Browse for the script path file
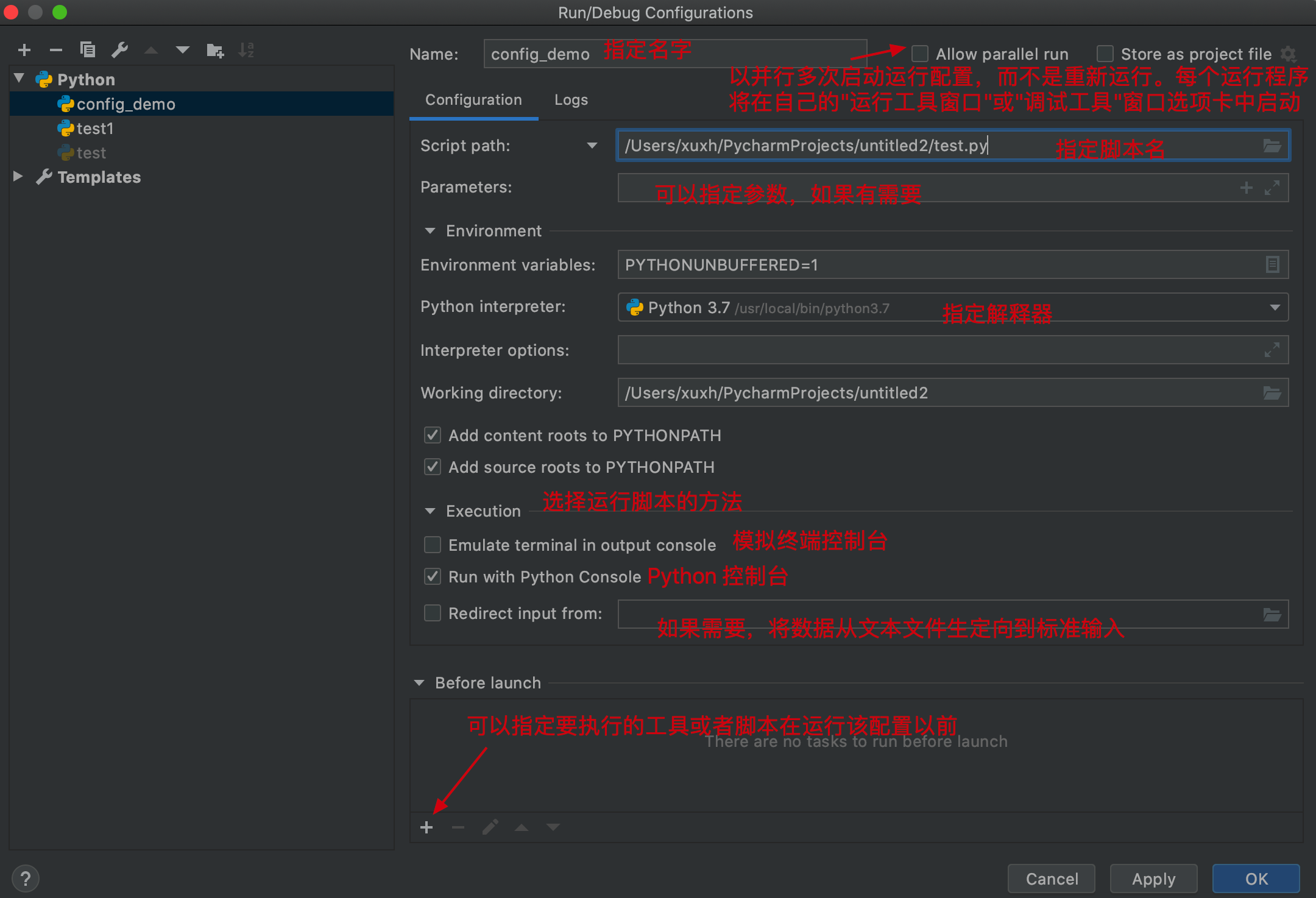The height and width of the screenshot is (898, 1316). tap(1272, 146)
